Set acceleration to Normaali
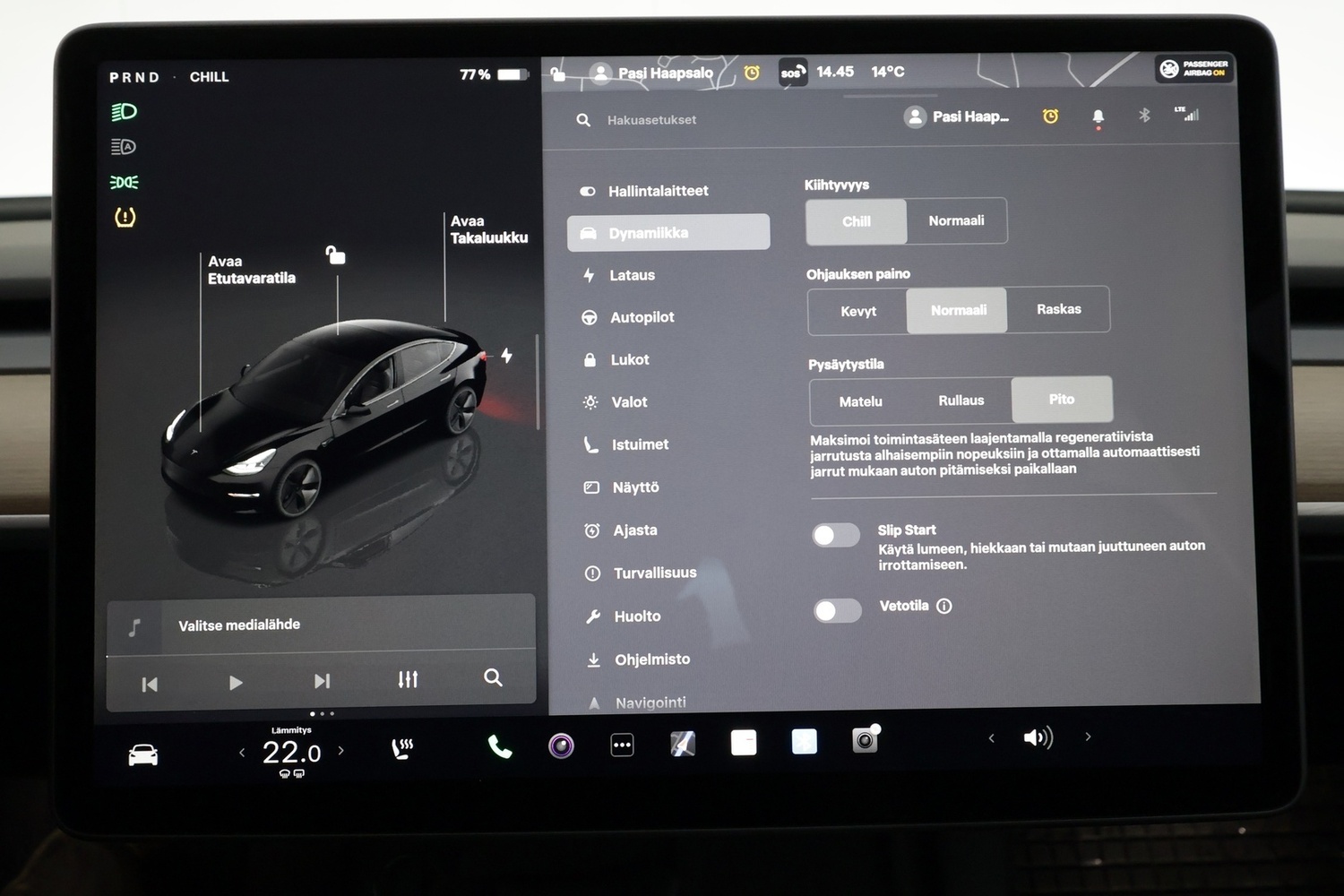The width and height of the screenshot is (1344, 896). click(957, 220)
